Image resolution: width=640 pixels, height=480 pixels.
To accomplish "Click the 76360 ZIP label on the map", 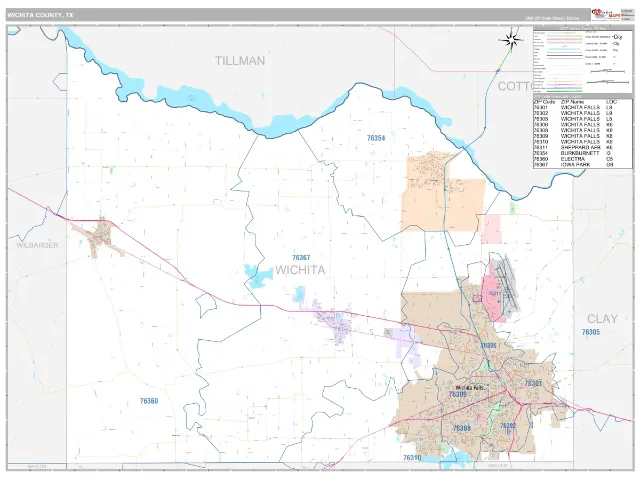I will point(149,401).
